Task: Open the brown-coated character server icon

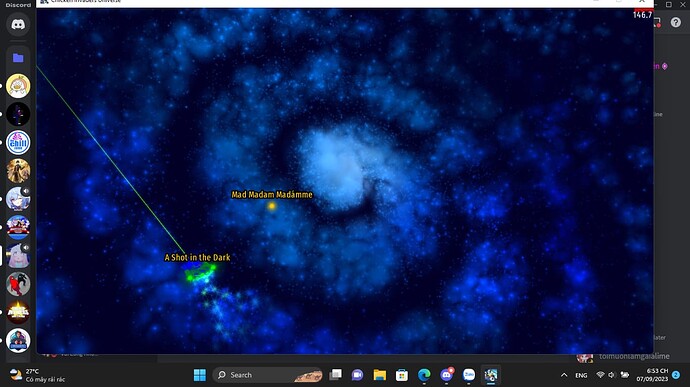Action: point(18,171)
